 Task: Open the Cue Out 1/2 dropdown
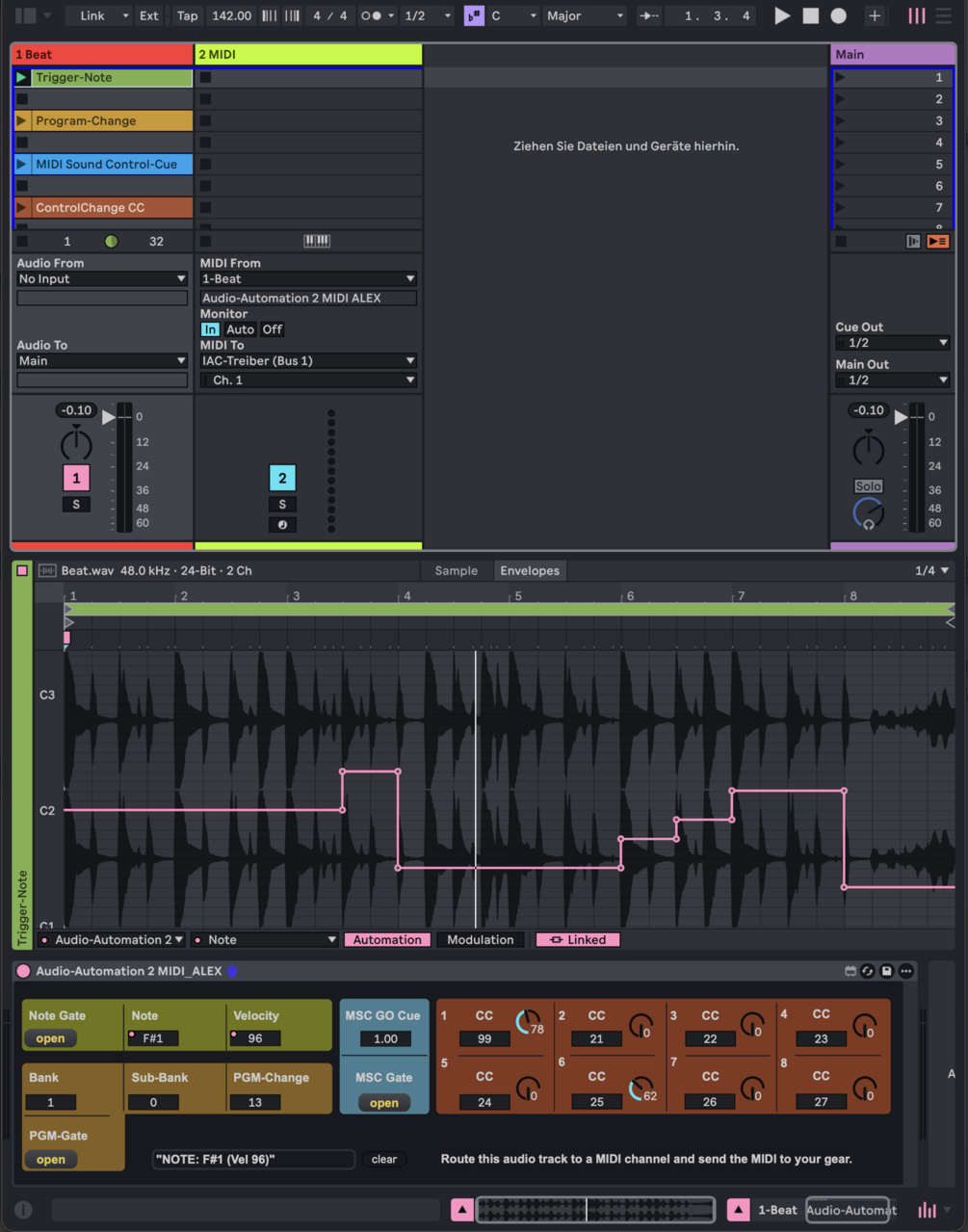pyautogui.click(x=893, y=343)
